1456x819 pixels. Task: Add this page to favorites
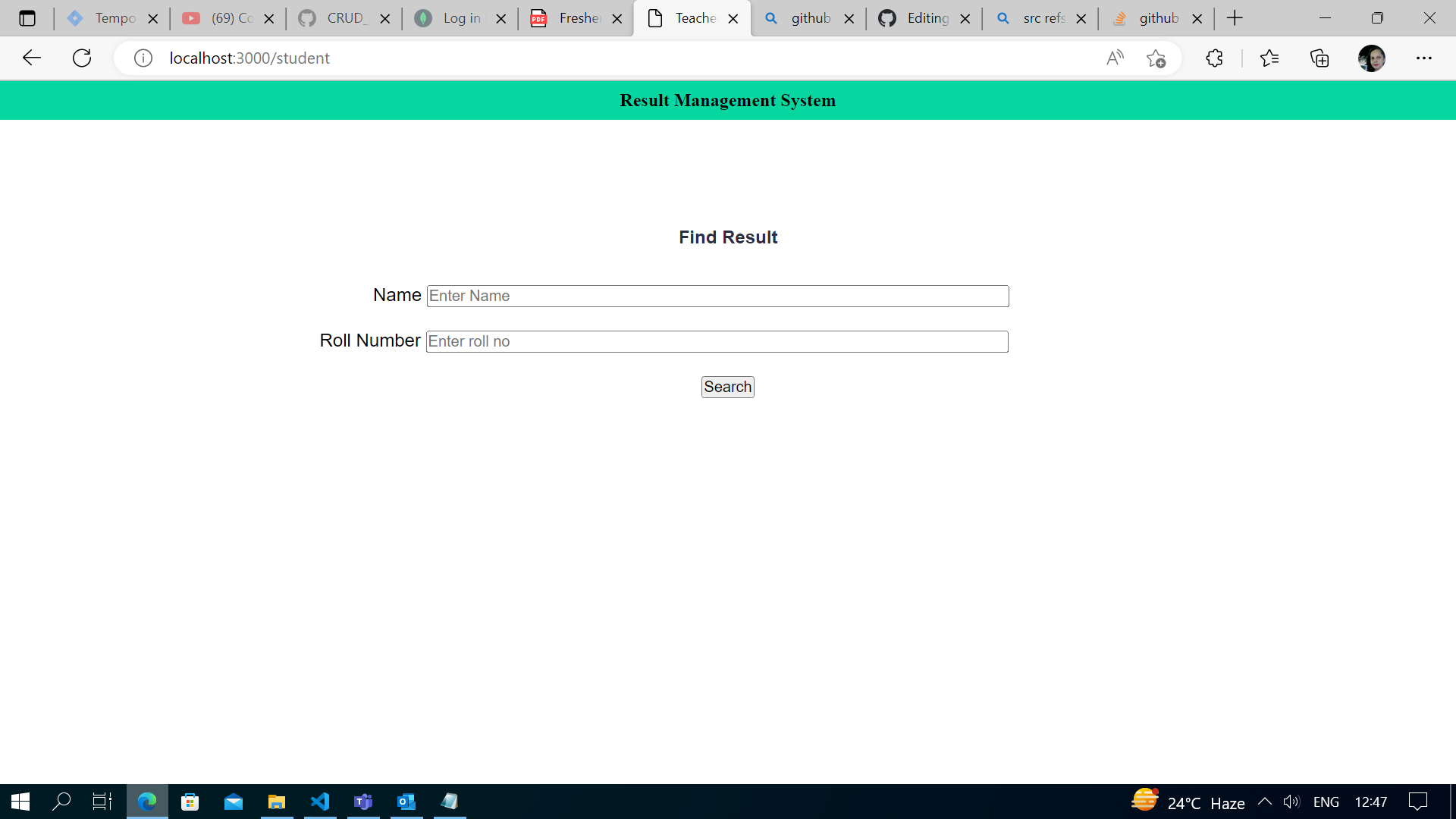tap(1156, 58)
